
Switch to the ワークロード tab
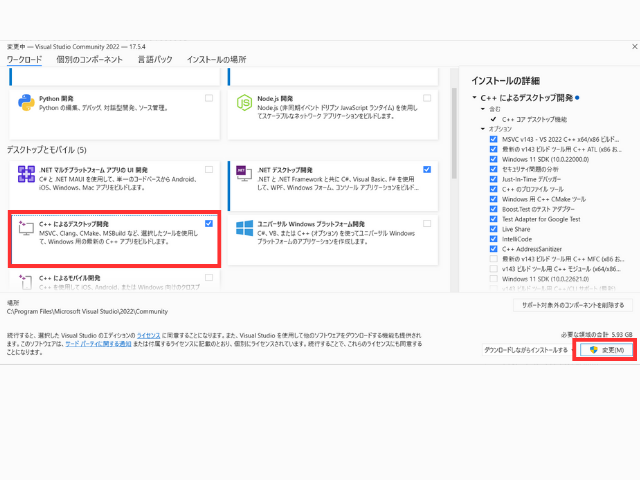pos(24,60)
